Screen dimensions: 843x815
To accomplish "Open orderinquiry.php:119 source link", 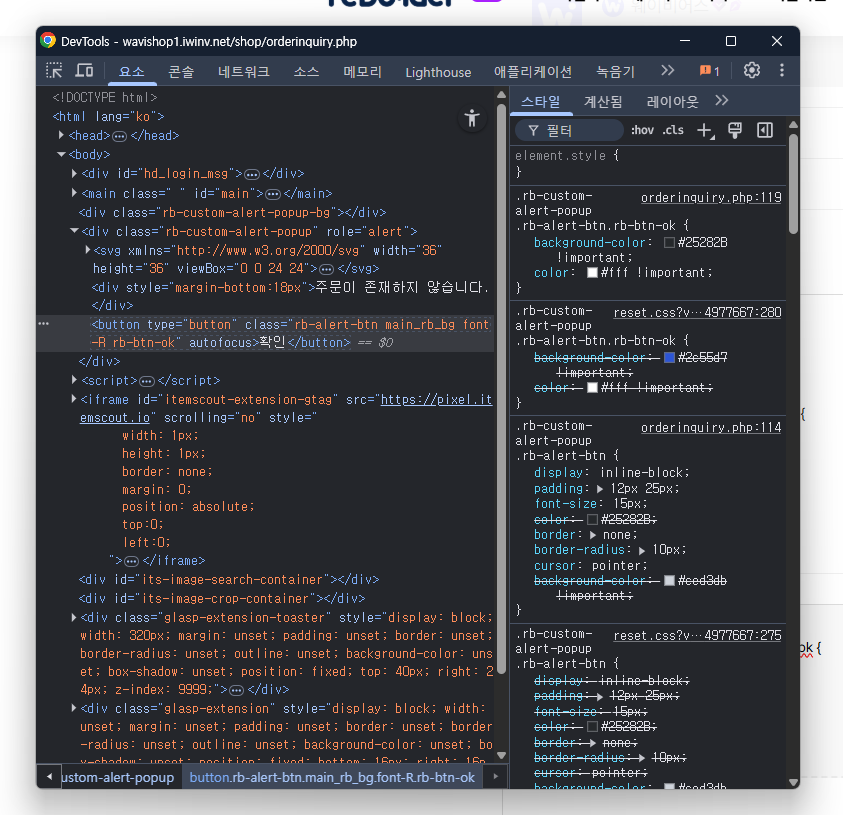I will click(x=711, y=197).
